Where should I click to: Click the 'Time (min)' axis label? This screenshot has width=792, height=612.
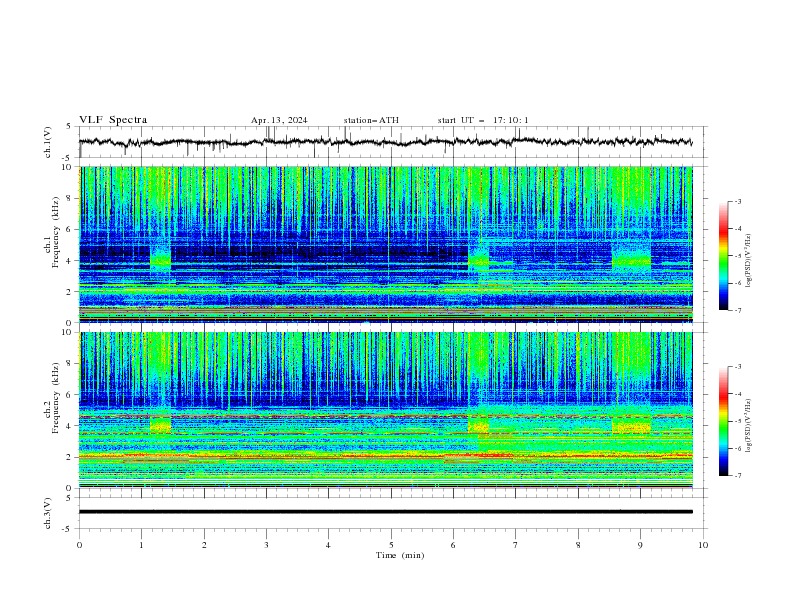tap(400, 555)
